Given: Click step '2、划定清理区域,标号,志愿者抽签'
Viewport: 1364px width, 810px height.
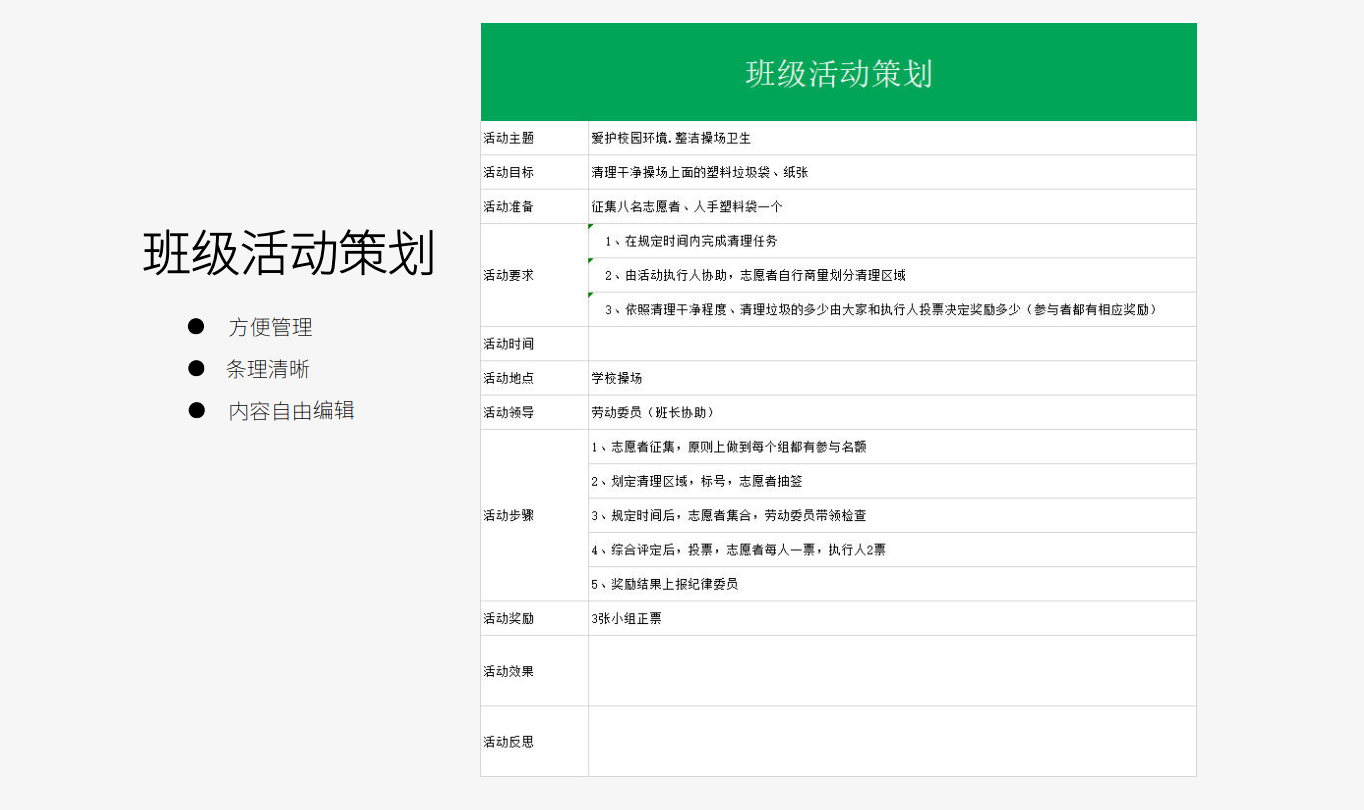Looking at the screenshot, I should 892,481.
